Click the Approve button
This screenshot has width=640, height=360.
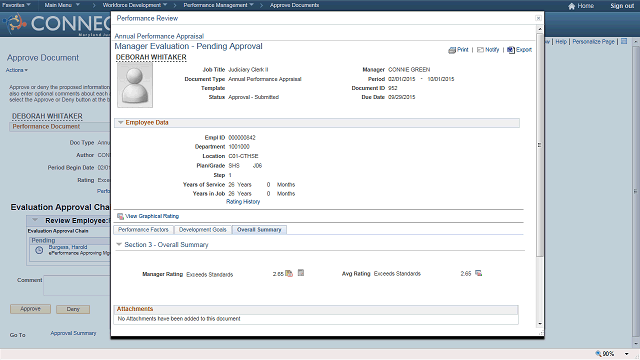[31, 309]
